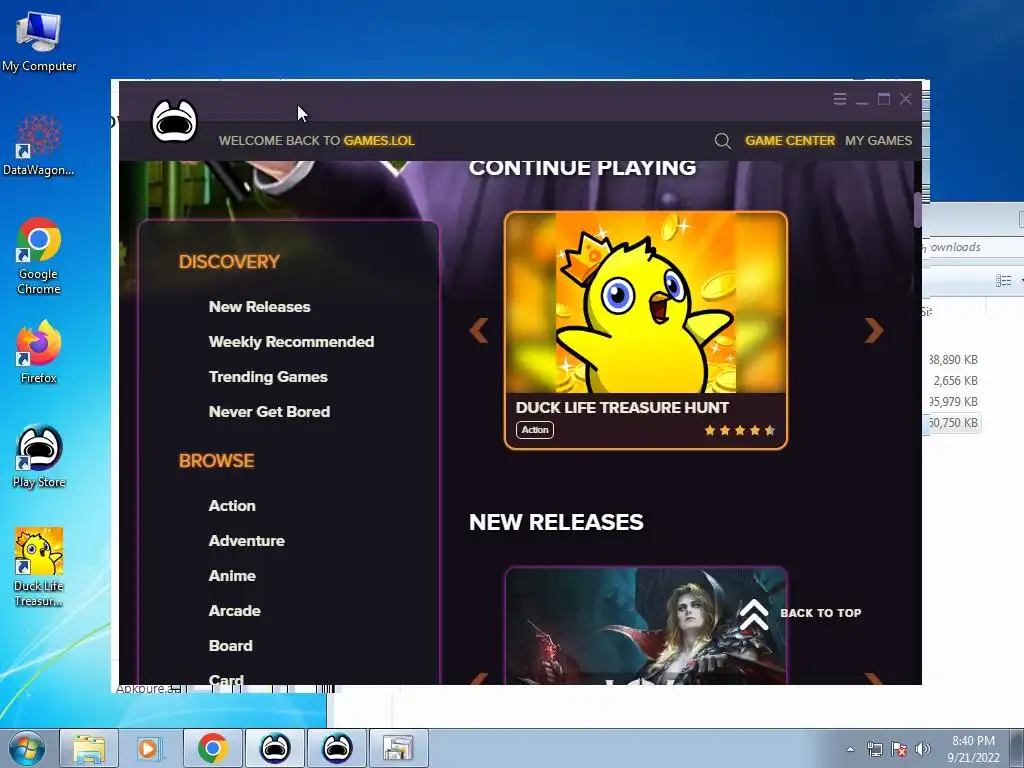1024x768 pixels.
Task: Click the network tray icon
Action: tap(874, 749)
